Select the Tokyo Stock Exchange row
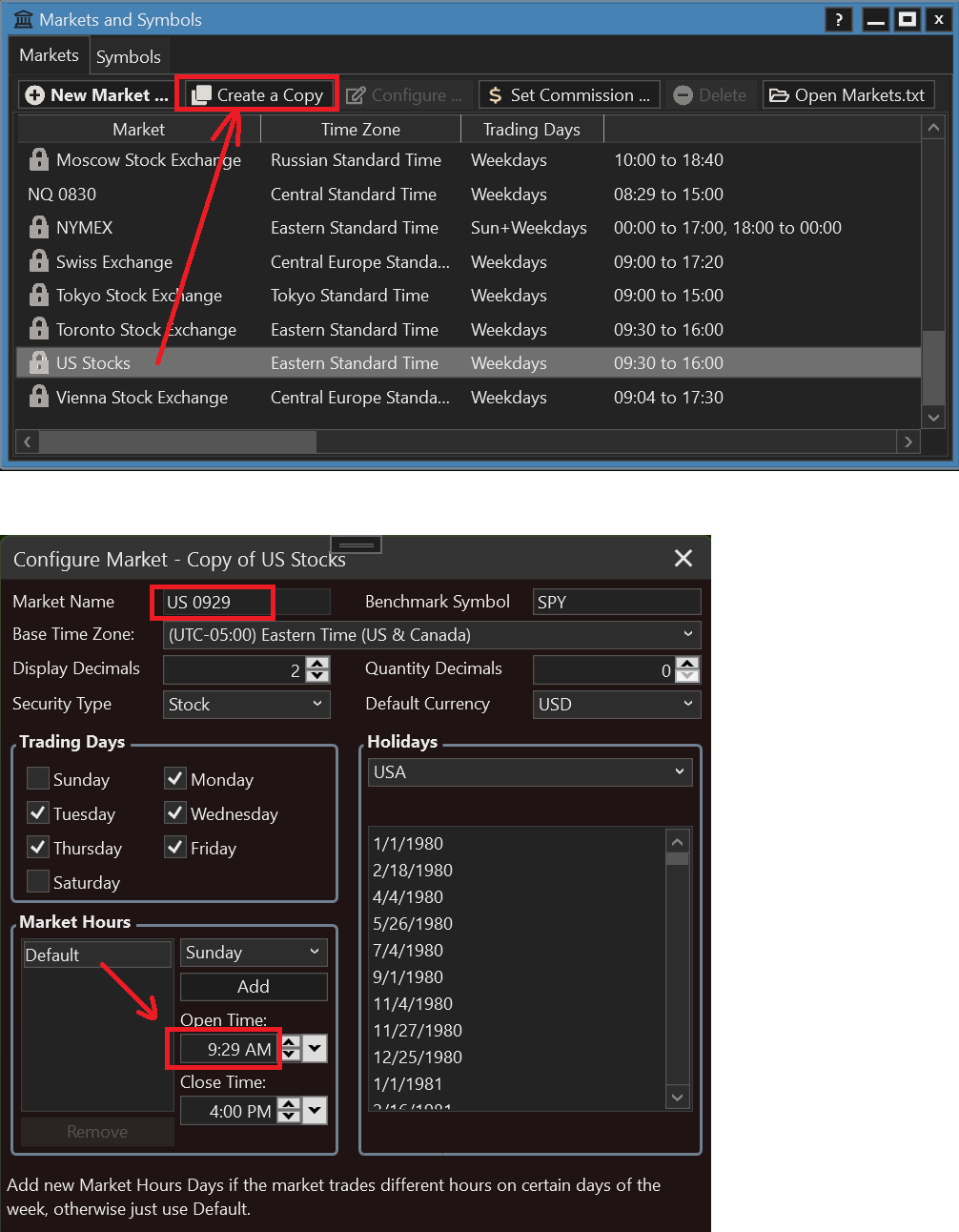Image resolution: width=959 pixels, height=1232 pixels. coord(138,296)
